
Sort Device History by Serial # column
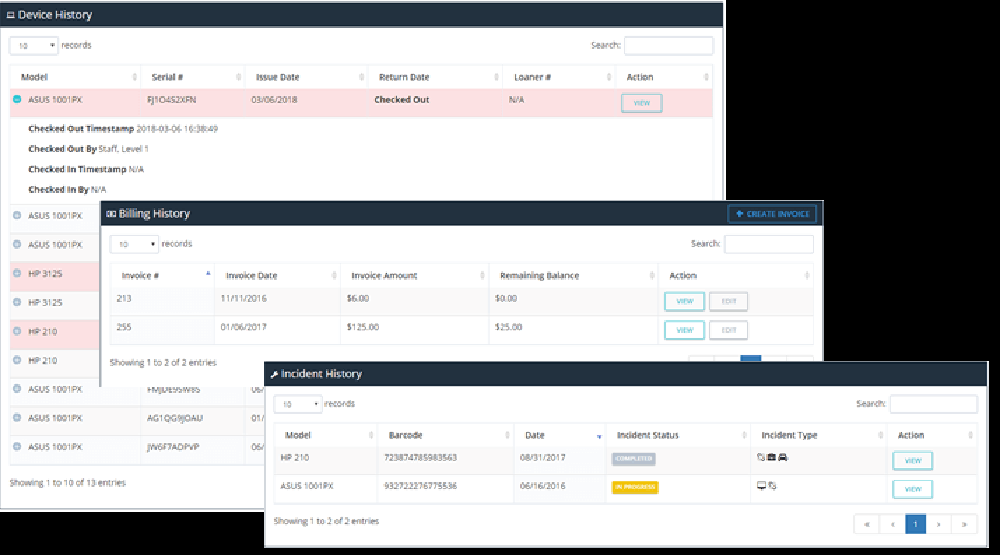(193, 77)
